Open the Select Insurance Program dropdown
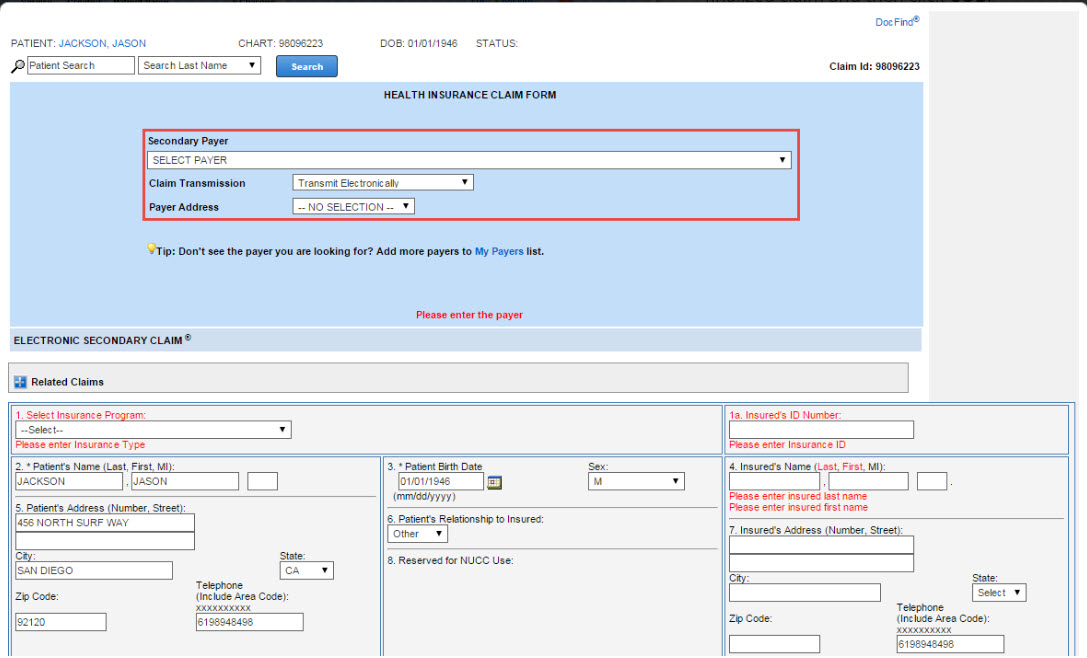 click(153, 430)
